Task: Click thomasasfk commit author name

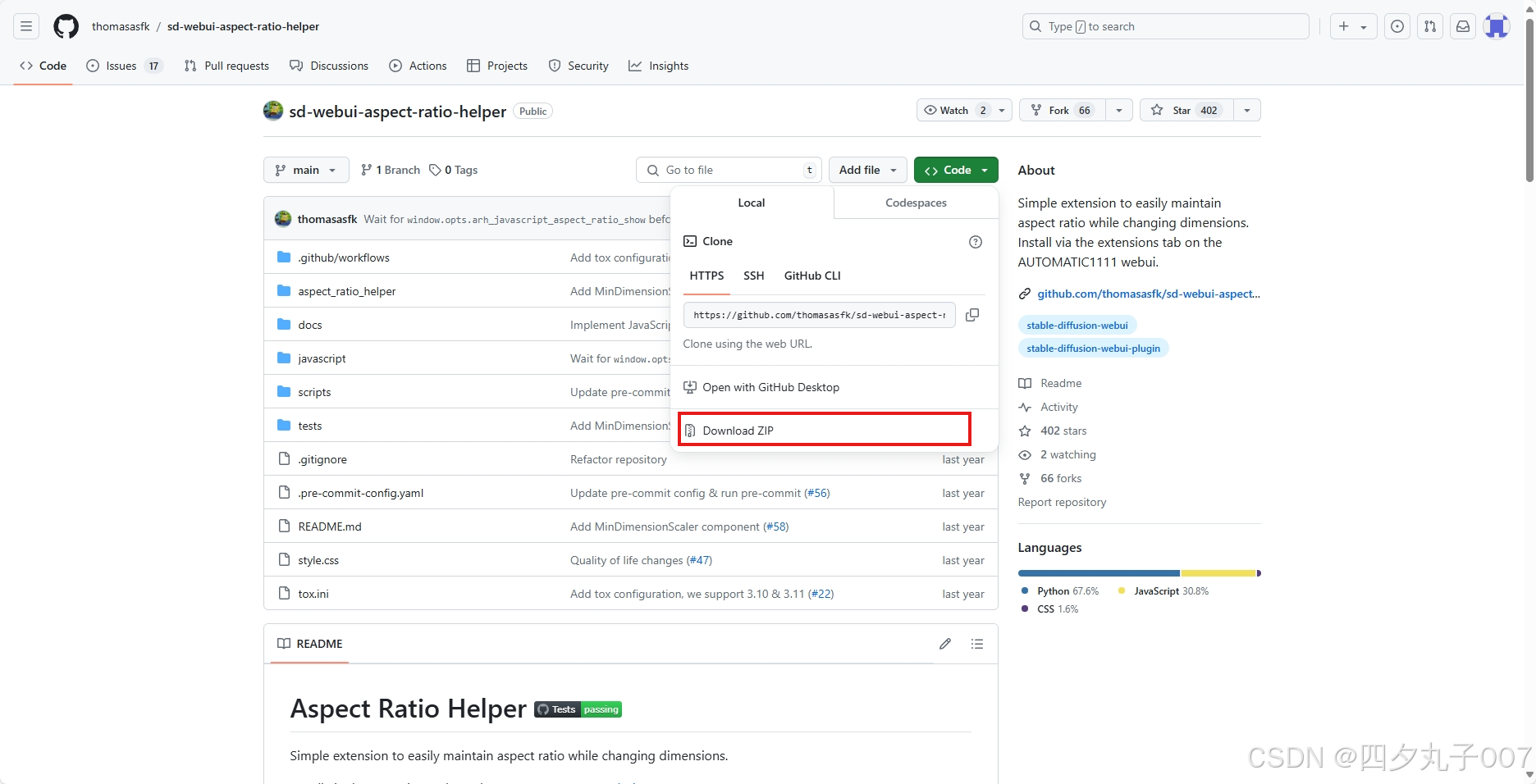Action: tap(327, 219)
